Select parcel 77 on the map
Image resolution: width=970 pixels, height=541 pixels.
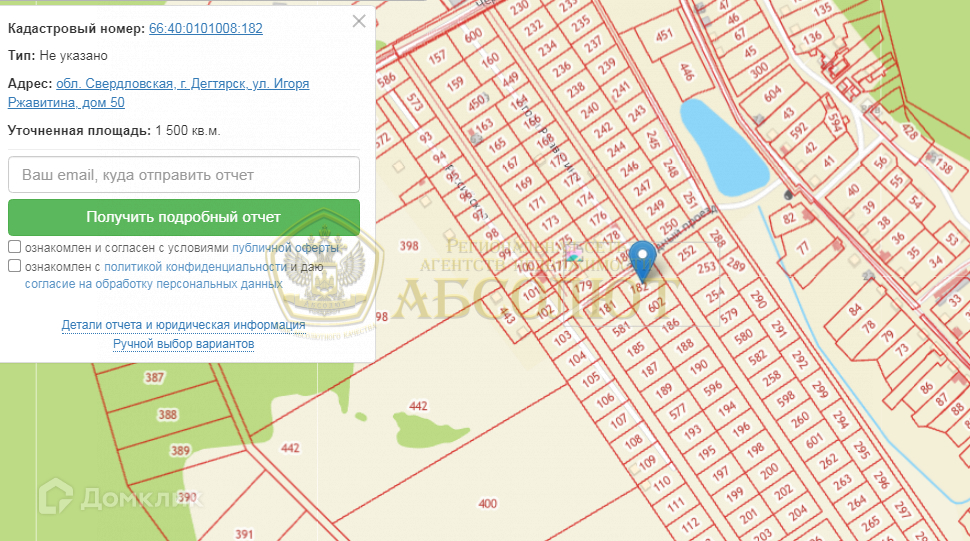coord(802,249)
